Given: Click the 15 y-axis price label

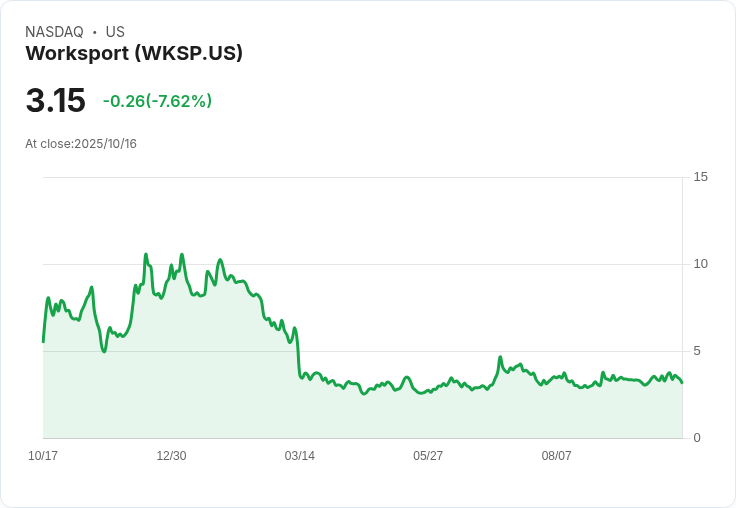Looking at the screenshot, I should tap(700, 177).
